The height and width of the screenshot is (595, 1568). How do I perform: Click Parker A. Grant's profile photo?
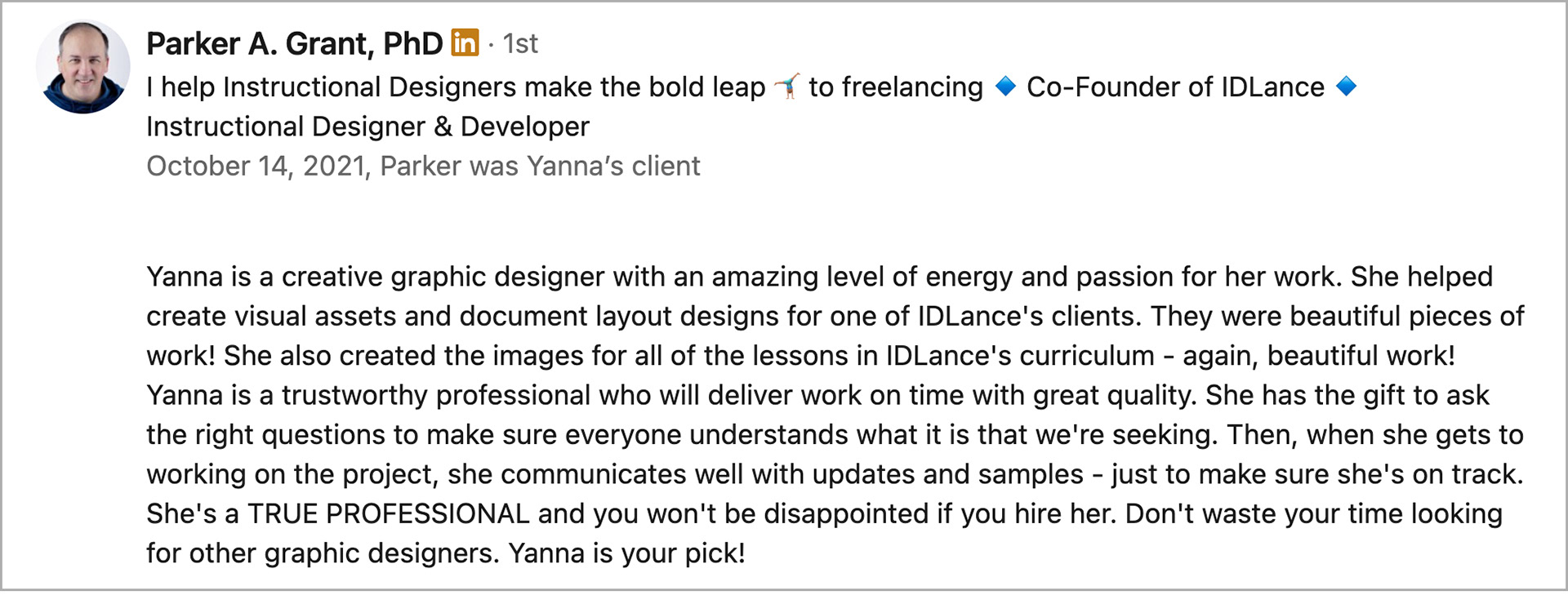tap(82, 67)
